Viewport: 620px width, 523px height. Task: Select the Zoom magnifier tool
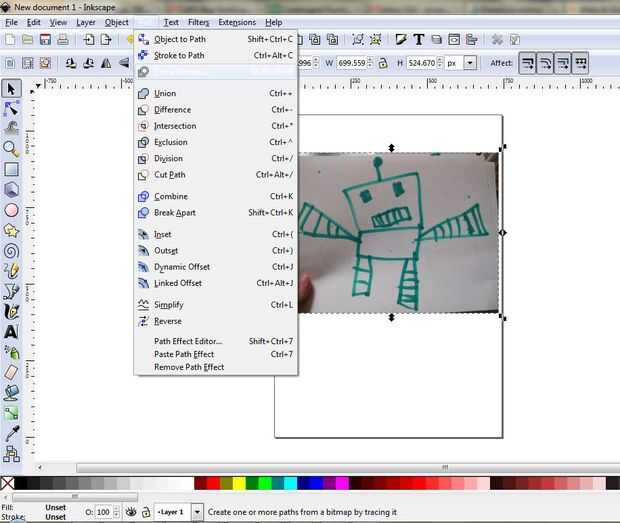[11, 149]
